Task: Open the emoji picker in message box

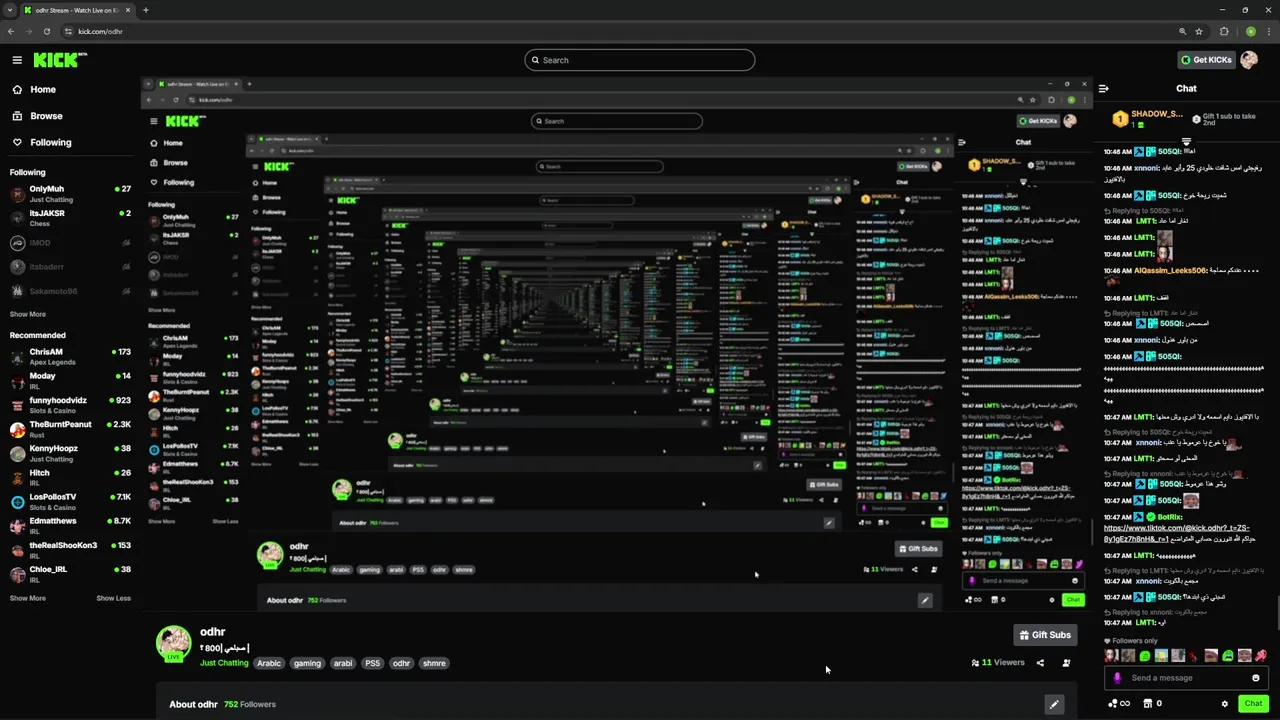Action: pos(1256,678)
